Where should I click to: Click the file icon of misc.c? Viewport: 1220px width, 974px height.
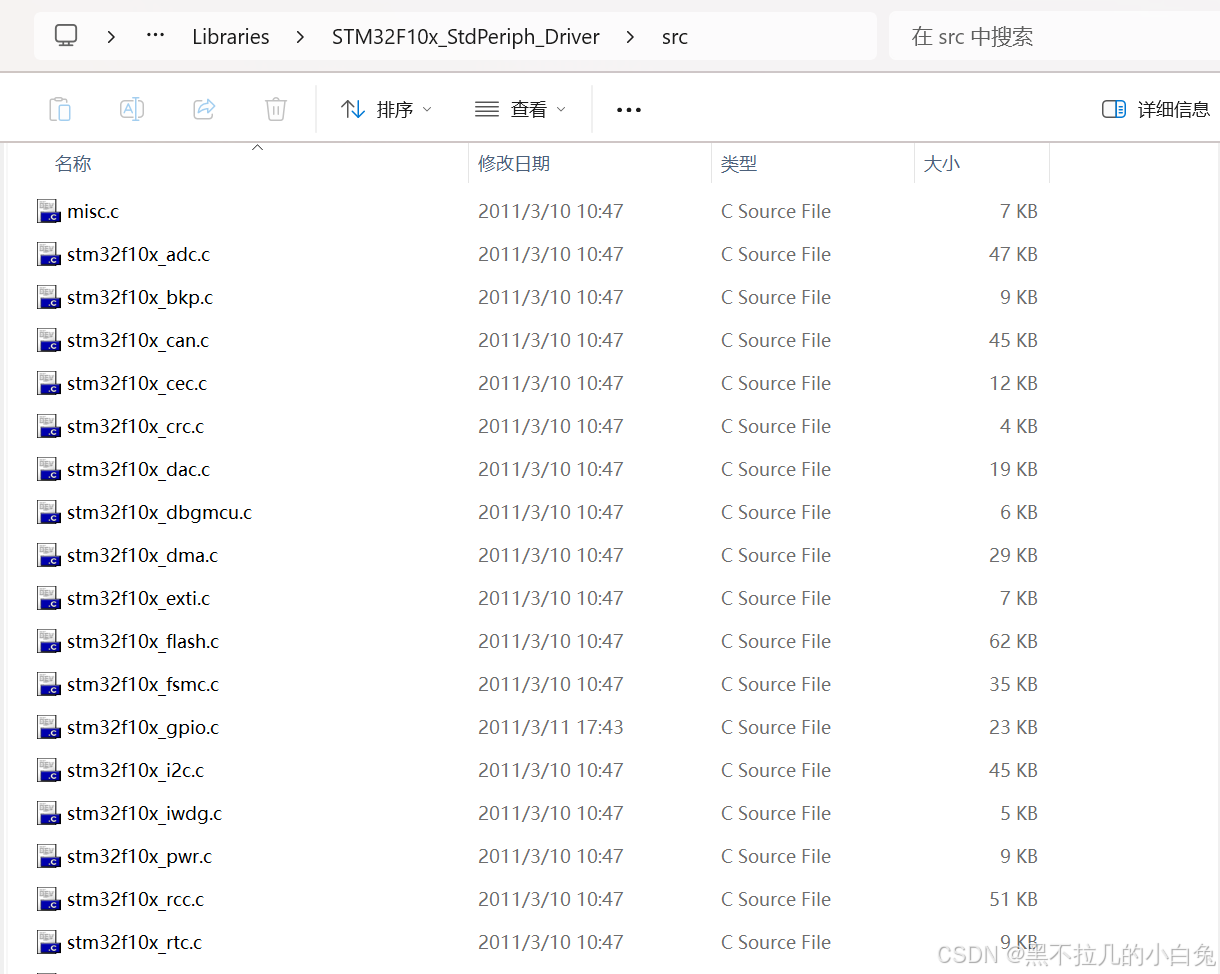tap(49, 211)
